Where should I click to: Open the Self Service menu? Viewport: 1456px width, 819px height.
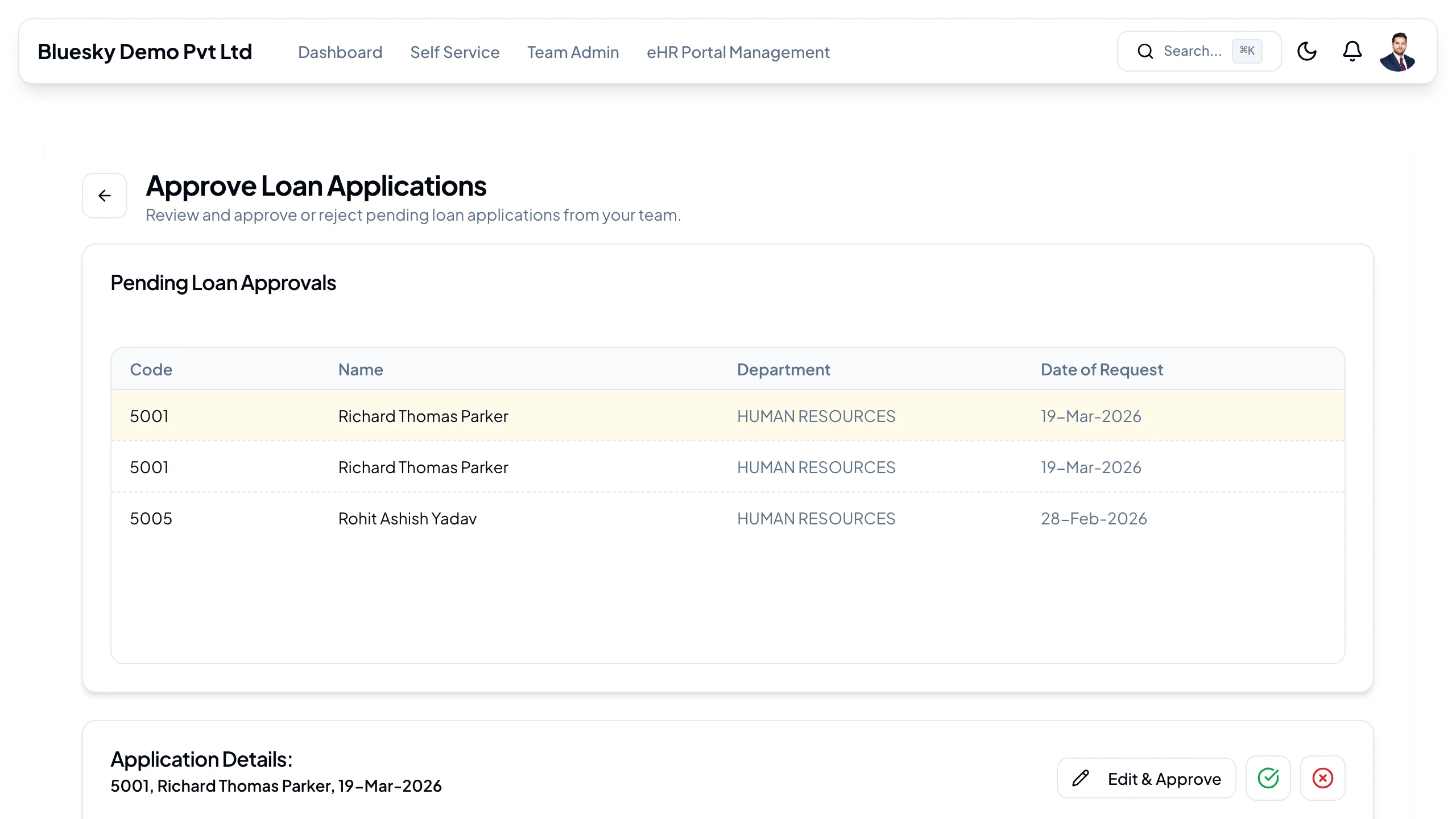pyautogui.click(x=455, y=52)
